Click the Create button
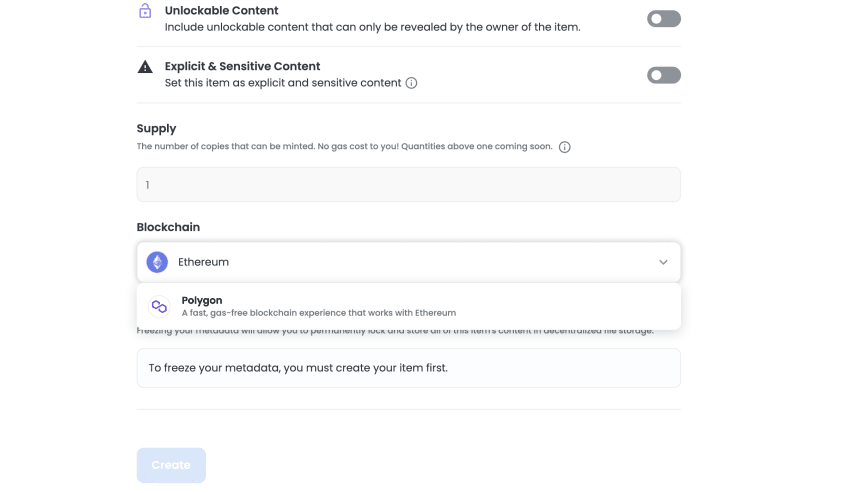 pos(171,465)
